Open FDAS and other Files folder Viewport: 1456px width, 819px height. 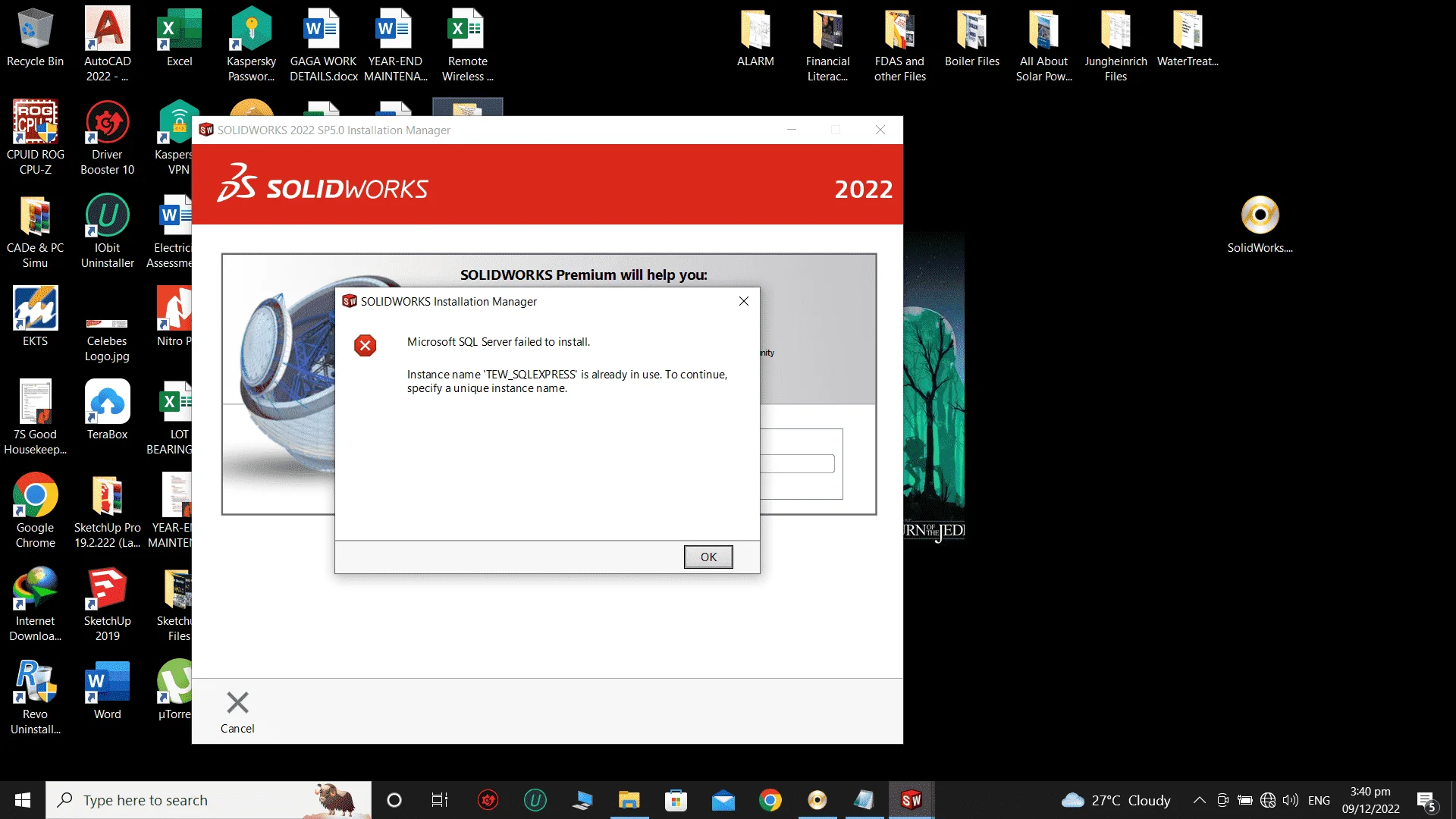(899, 45)
